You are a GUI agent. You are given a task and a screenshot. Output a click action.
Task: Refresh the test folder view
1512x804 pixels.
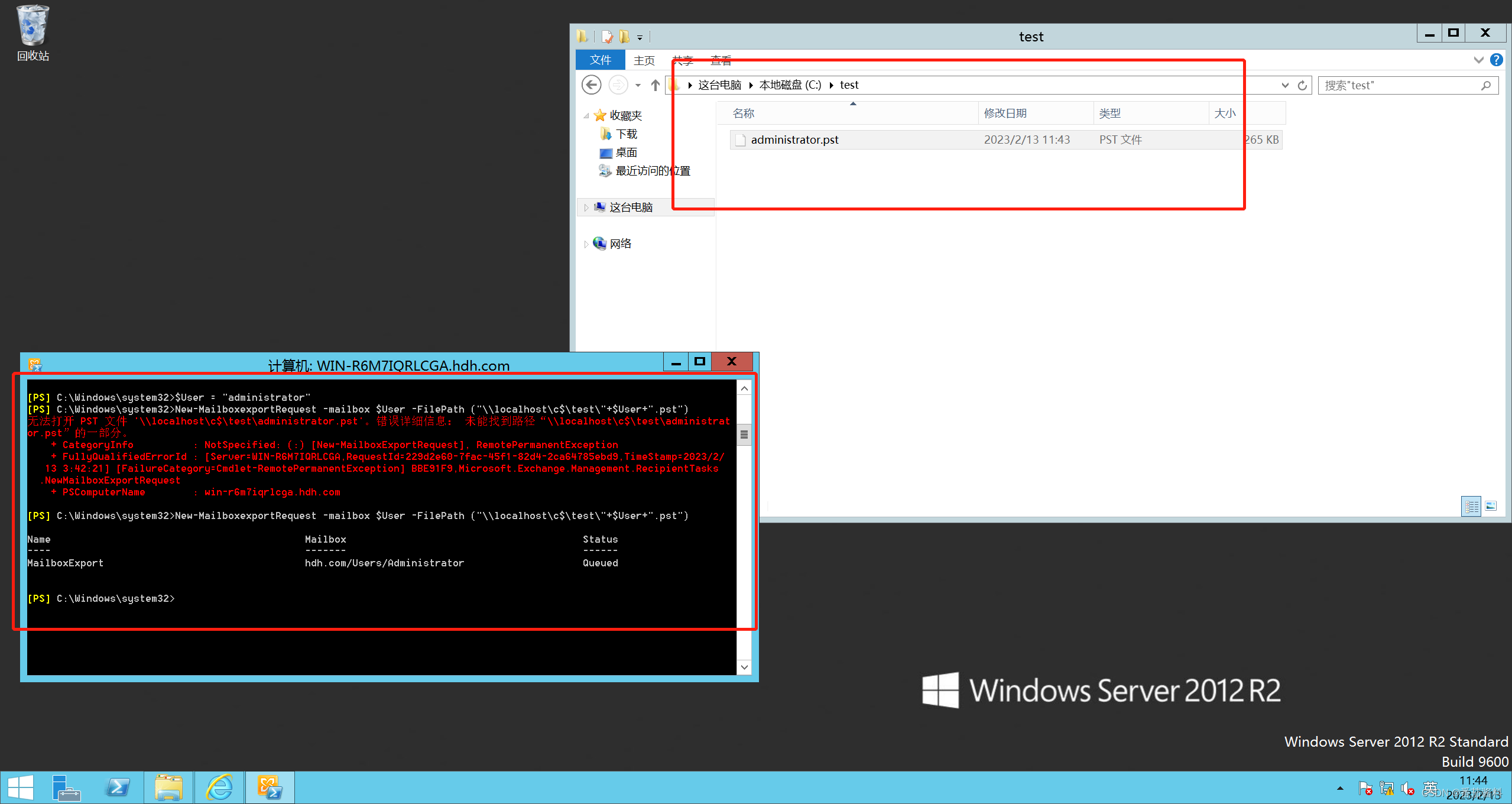[1302, 85]
